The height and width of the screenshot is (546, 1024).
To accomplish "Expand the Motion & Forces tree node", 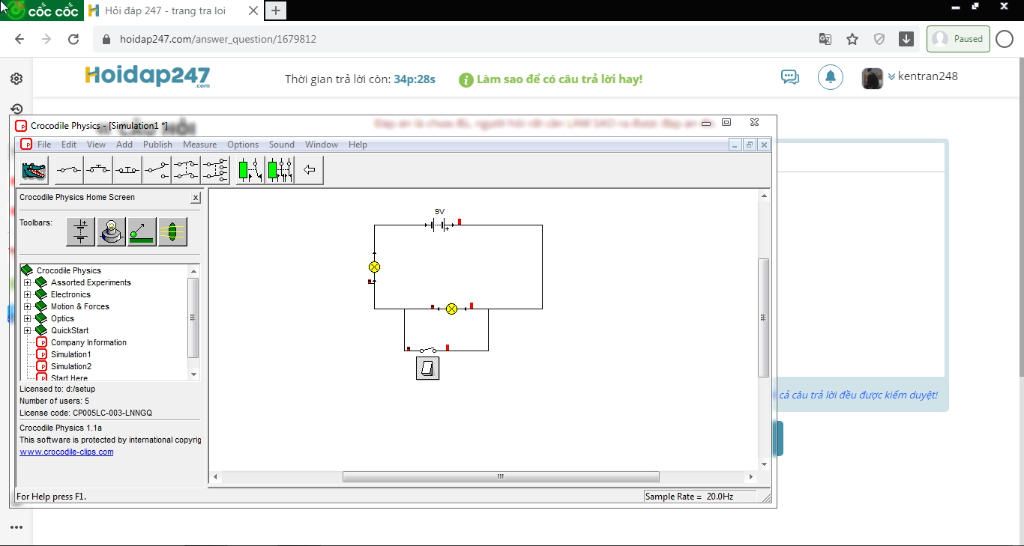I will tap(27, 306).
